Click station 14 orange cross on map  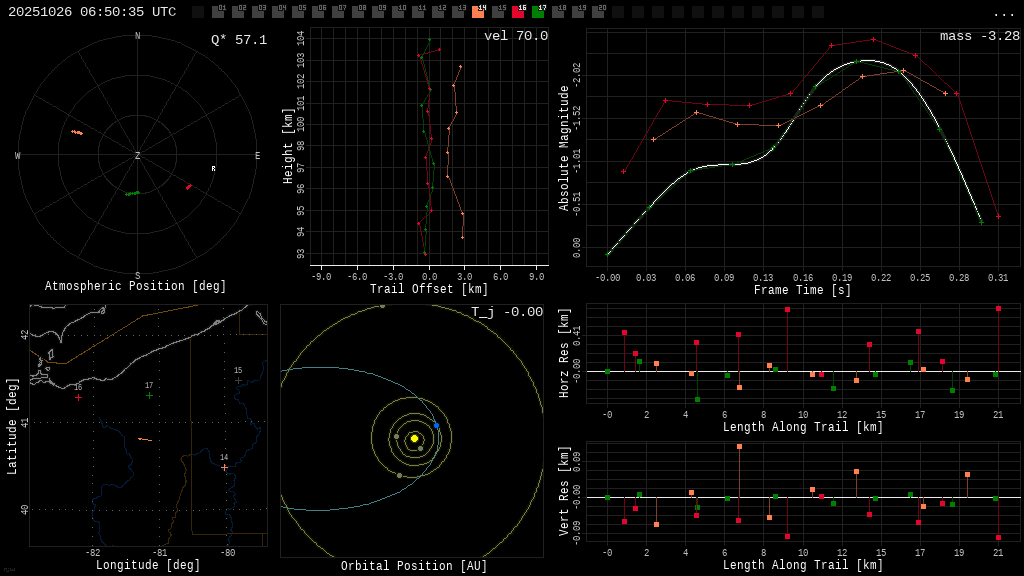[x=224, y=467]
